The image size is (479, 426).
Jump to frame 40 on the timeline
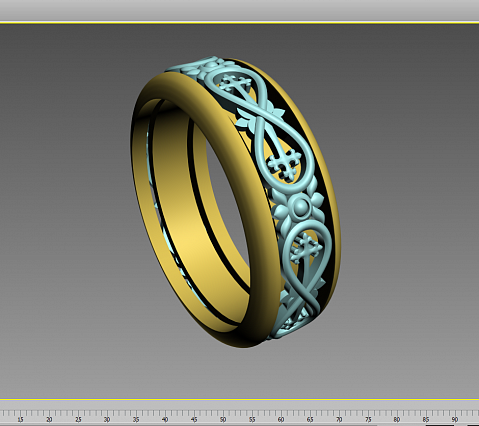point(165,419)
